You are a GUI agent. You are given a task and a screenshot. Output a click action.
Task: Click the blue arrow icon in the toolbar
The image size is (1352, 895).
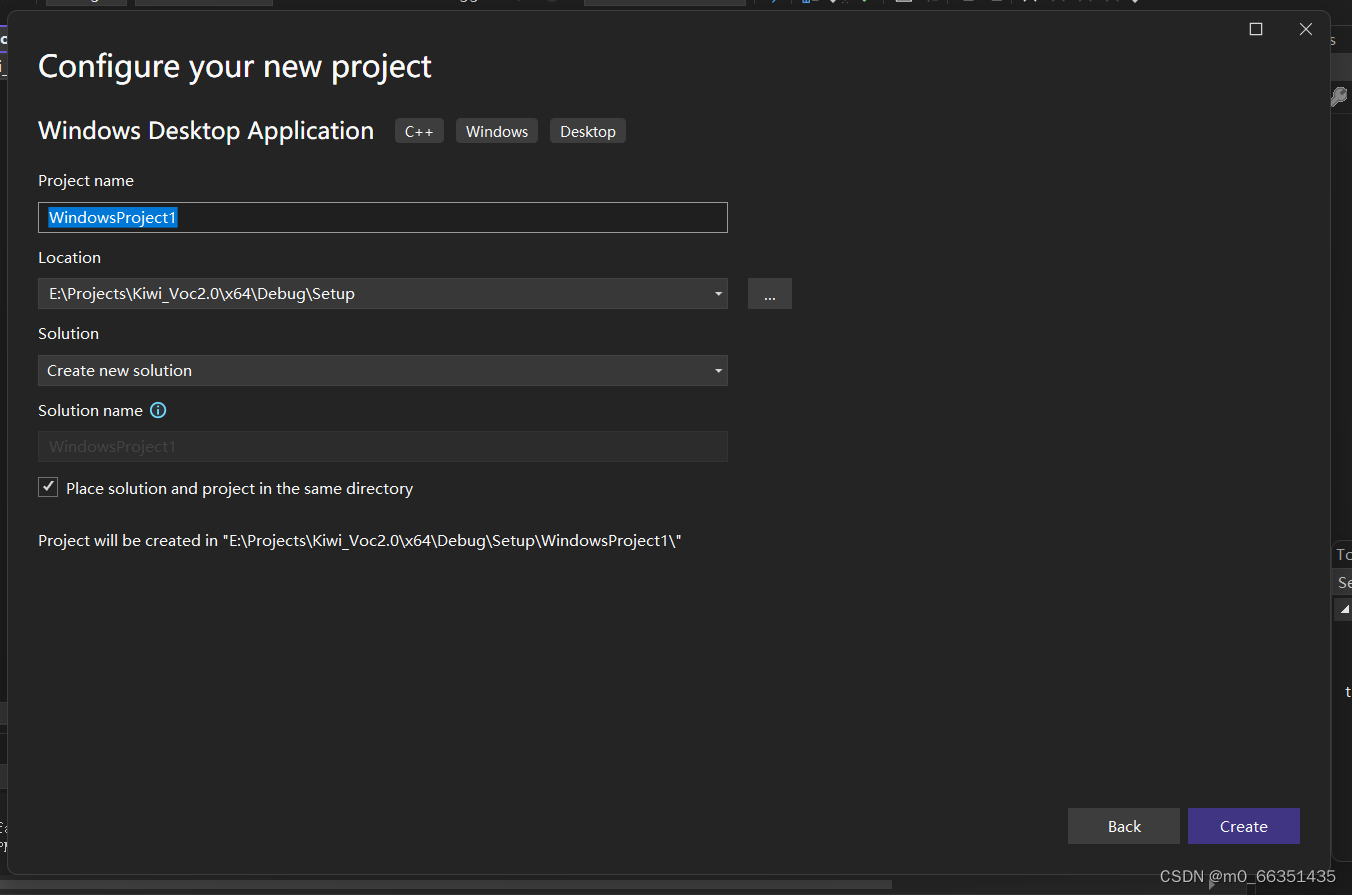tap(773, 4)
